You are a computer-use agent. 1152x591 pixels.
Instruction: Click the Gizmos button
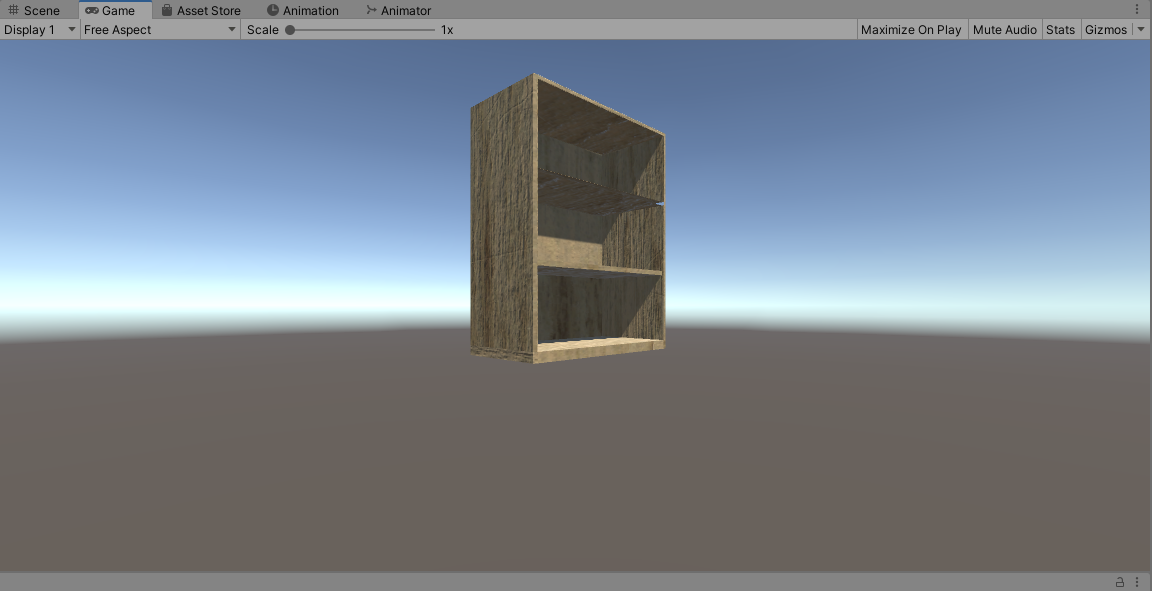[x=1106, y=29]
